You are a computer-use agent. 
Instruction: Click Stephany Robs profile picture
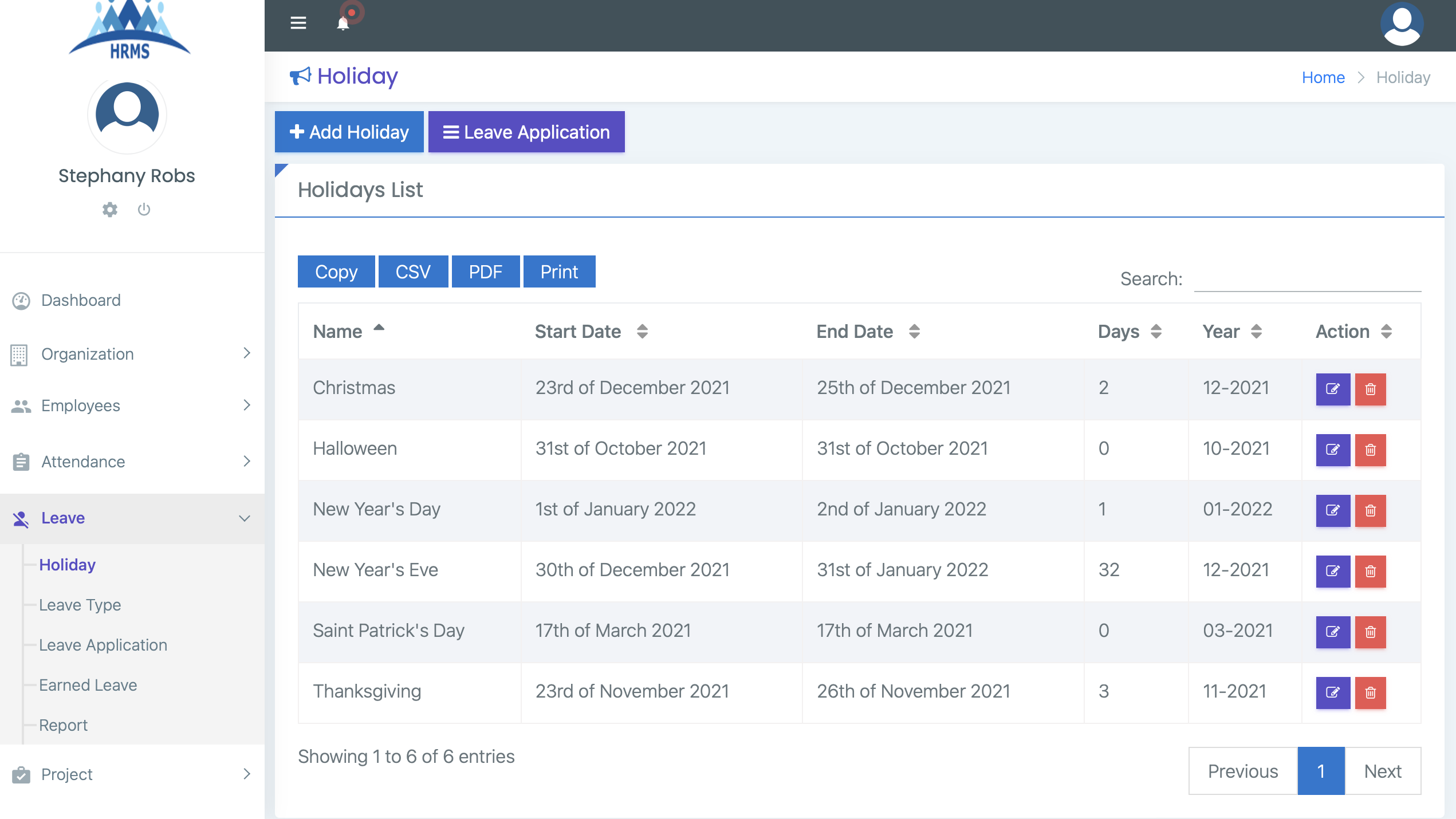coord(127,115)
